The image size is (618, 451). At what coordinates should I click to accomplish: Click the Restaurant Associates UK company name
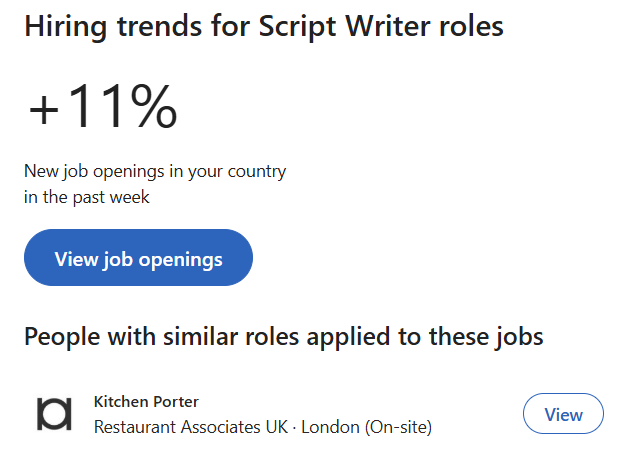coord(190,427)
